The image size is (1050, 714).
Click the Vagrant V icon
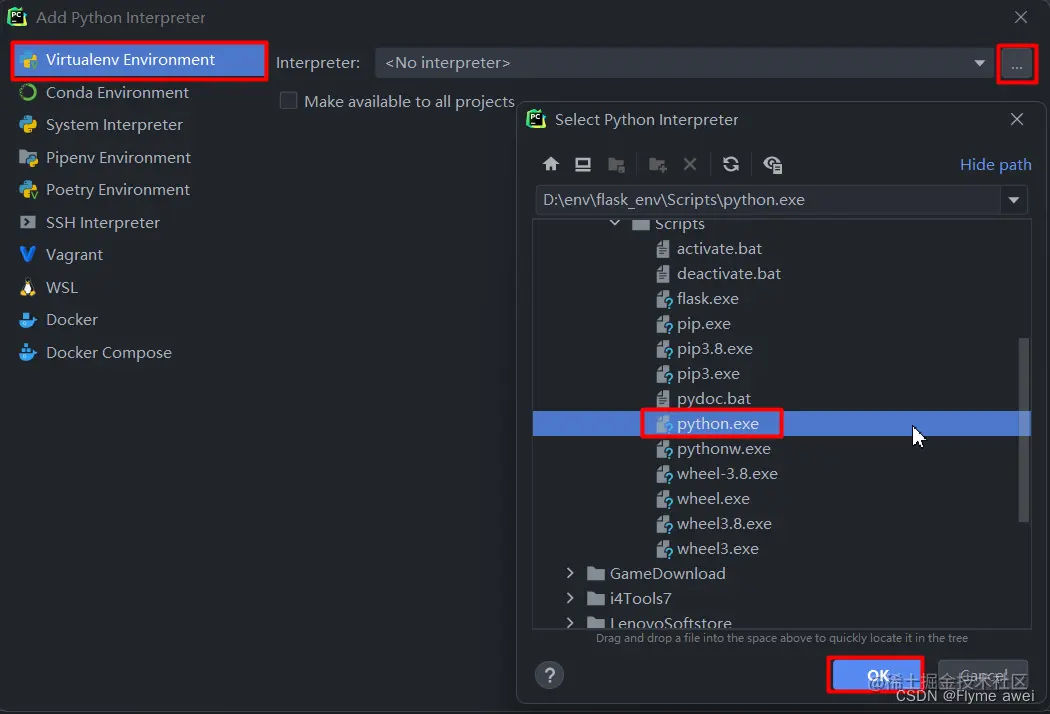(28, 255)
